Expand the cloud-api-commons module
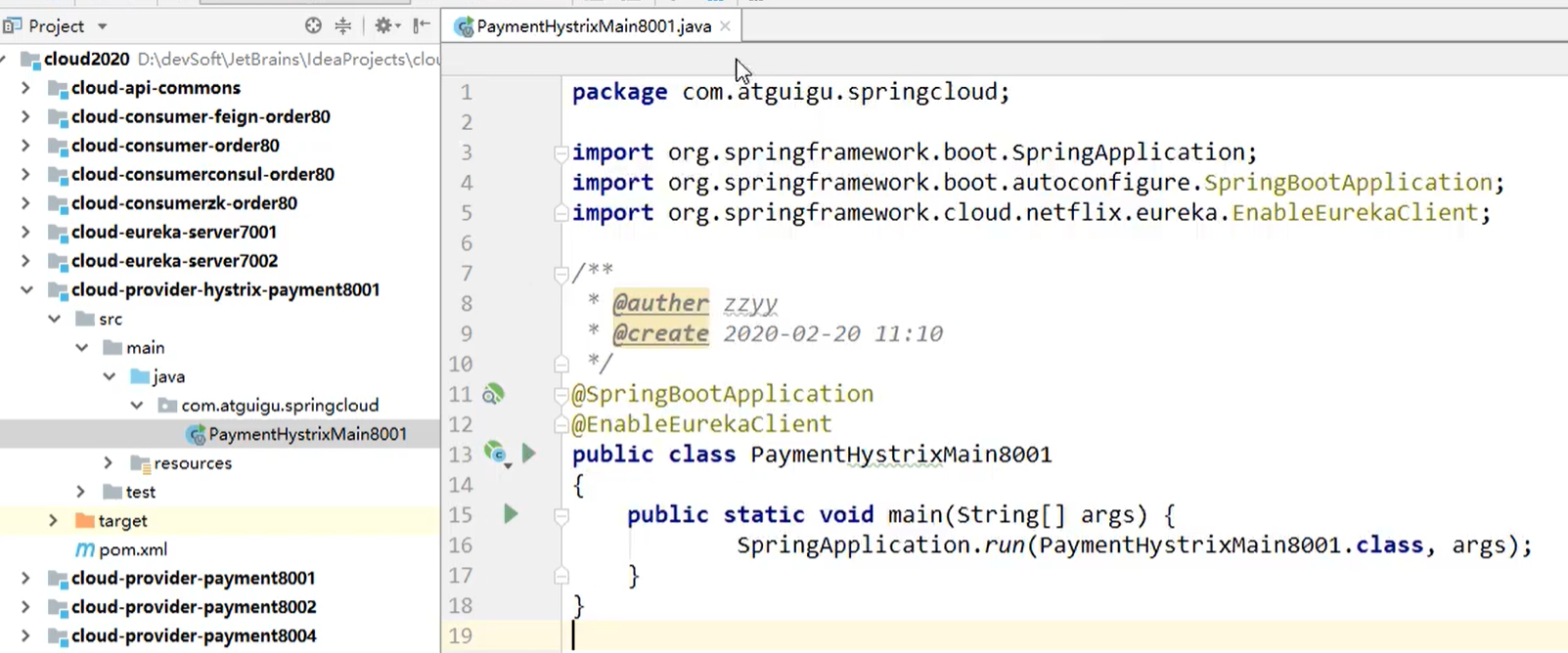The image size is (1568, 653). pyautogui.click(x=25, y=88)
